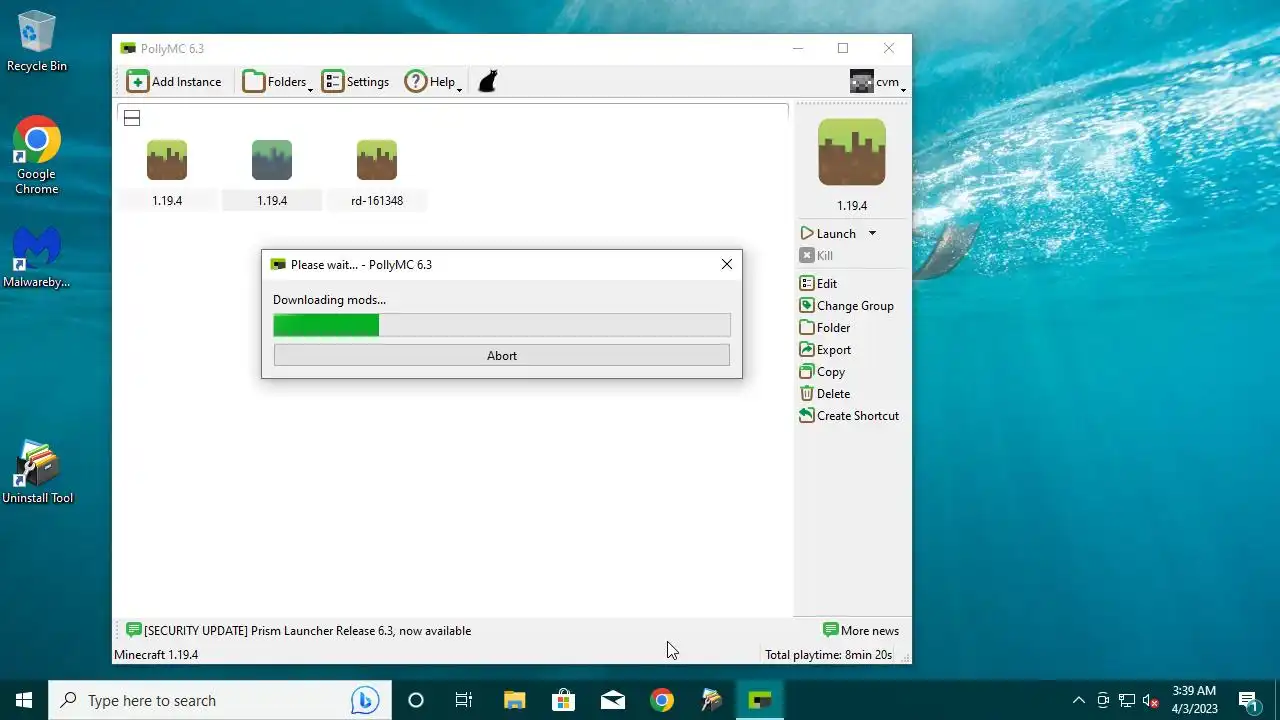This screenshot has width=1280, height=720.
Task: Open the Help dropdown menu
Action: 432,82
